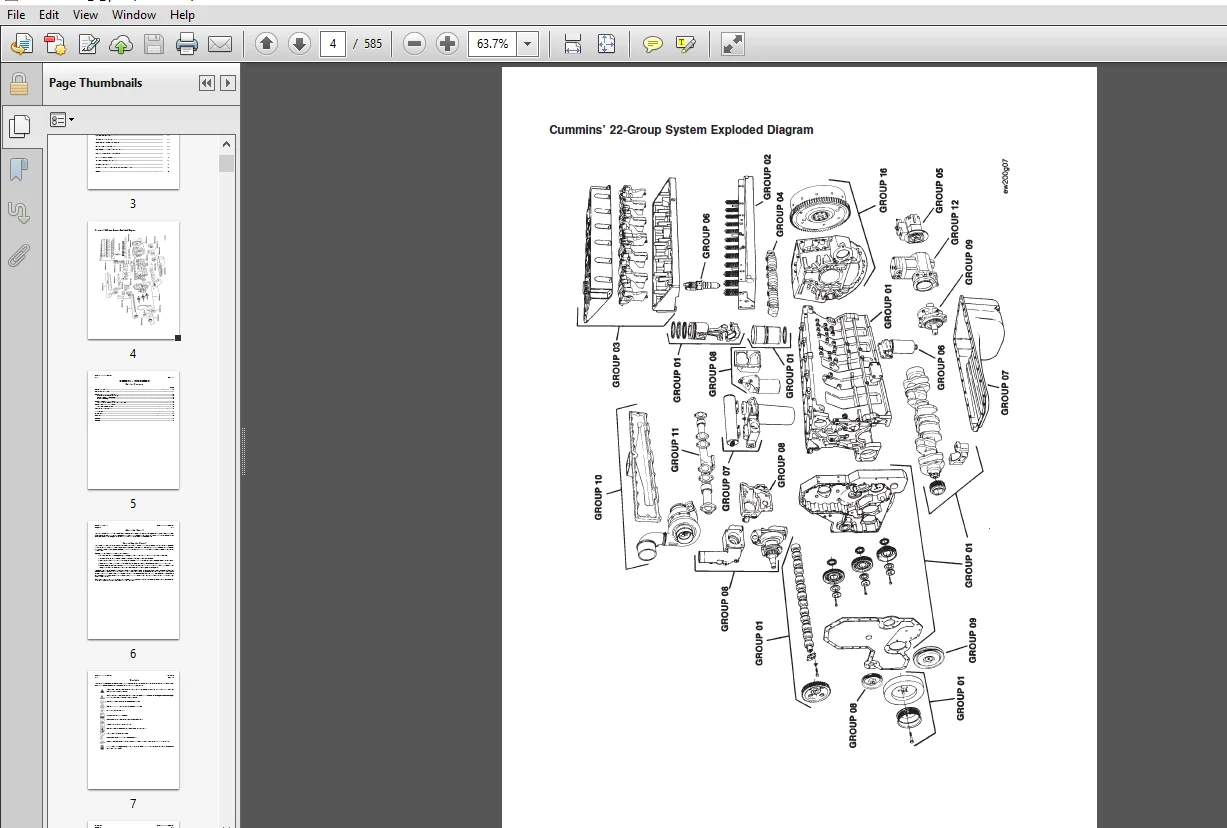Open the View menu

point(86,15)
